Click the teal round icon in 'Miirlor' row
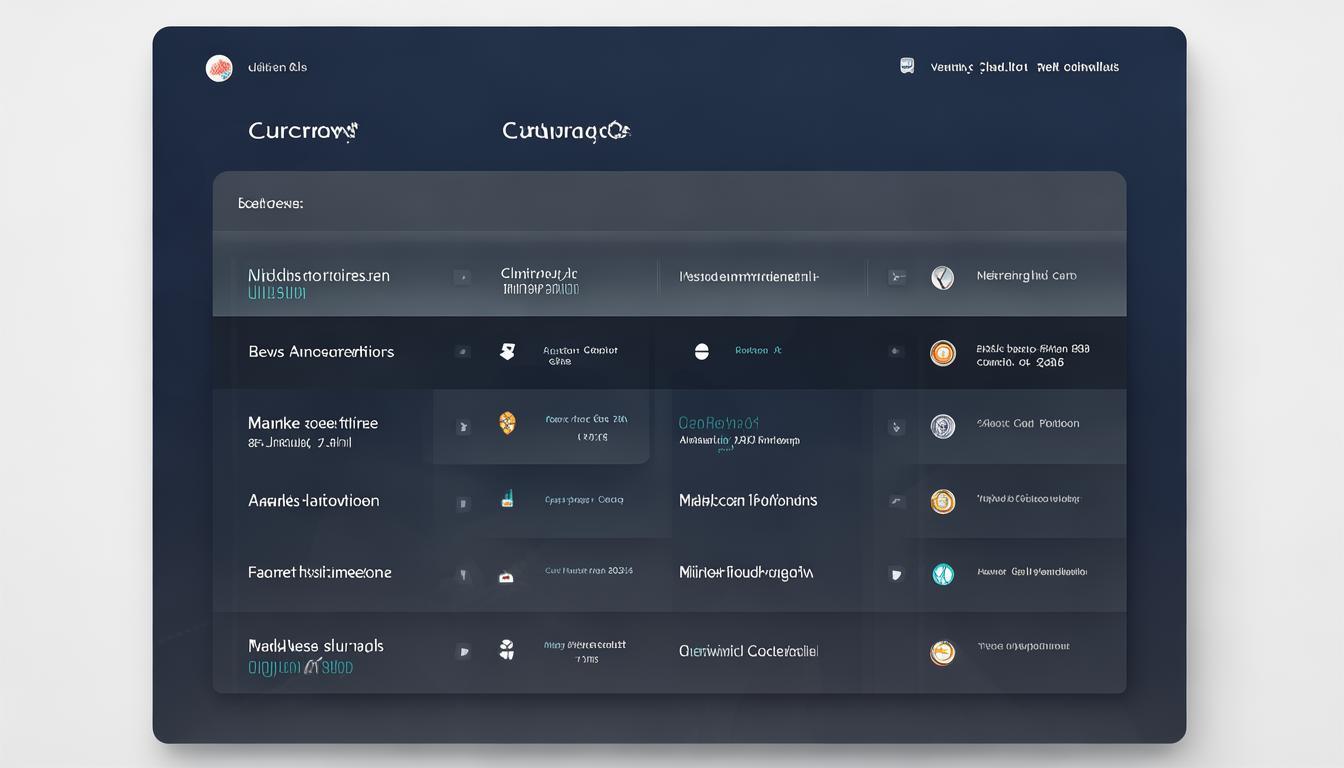Image resolution: width=1344 pixels, height=768 pixels. pyautogui.click(x=942, y=574)
